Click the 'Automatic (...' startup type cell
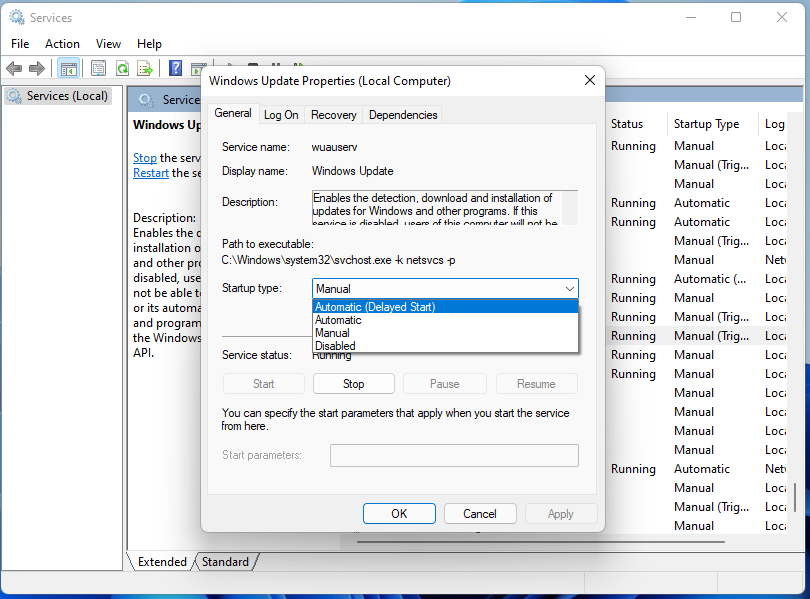 (710, 279)
